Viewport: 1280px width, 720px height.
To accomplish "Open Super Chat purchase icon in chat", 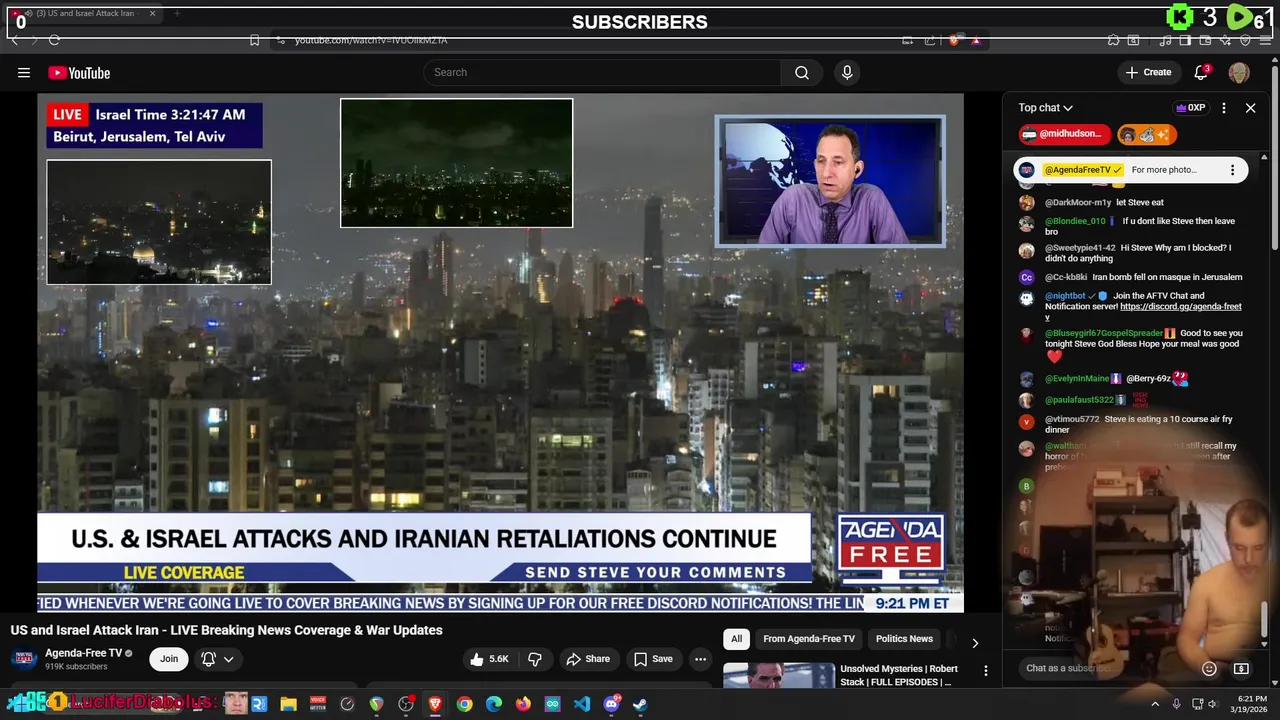I will point(1241,668).
